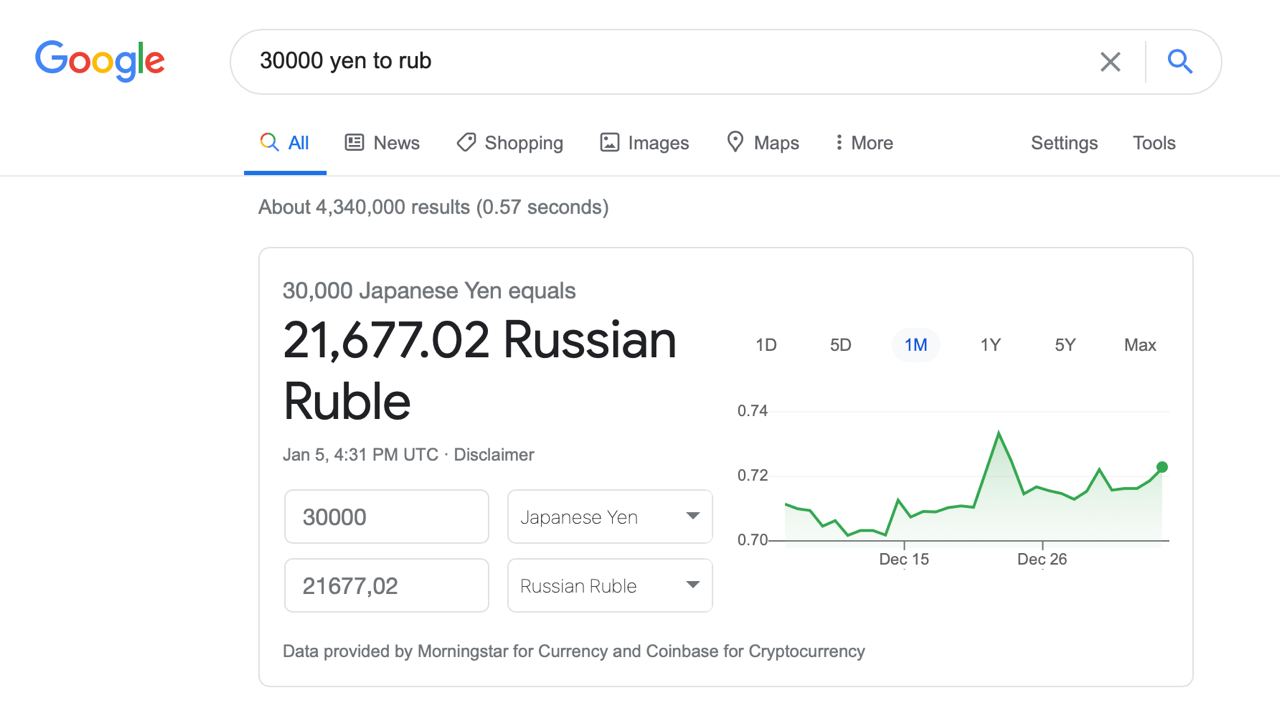Select the 1Y chart range
This screenshot has width=1280, height=706.
(x=990, y=345)
